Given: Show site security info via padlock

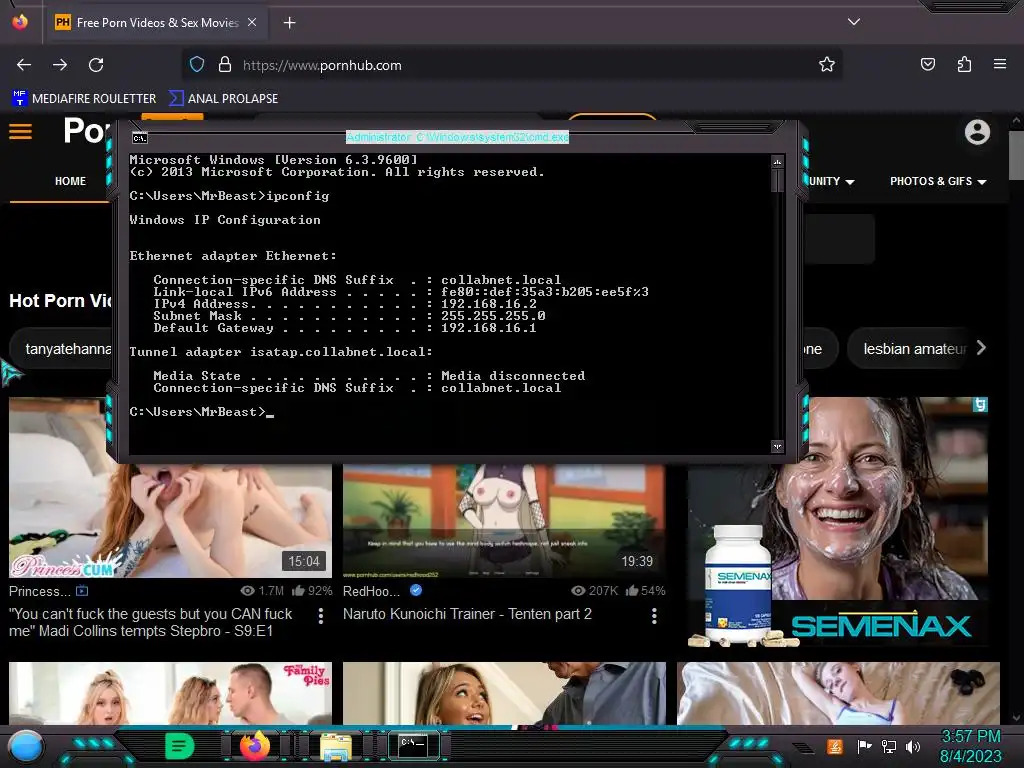Looking at the screenshot, I should tap(225, 64).
